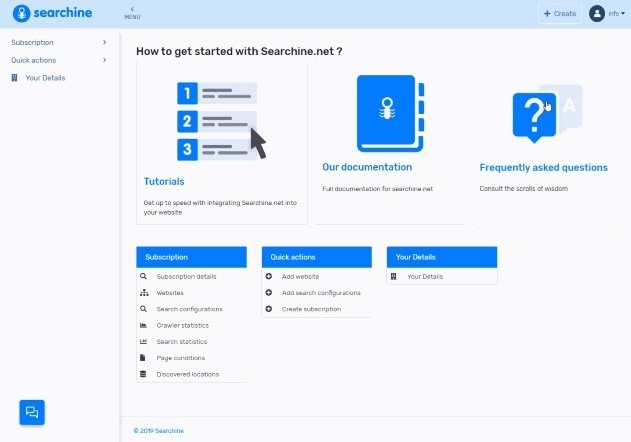Click database icon next to Discovered locations
631x442 pixels.
click(x=143, y=374)
